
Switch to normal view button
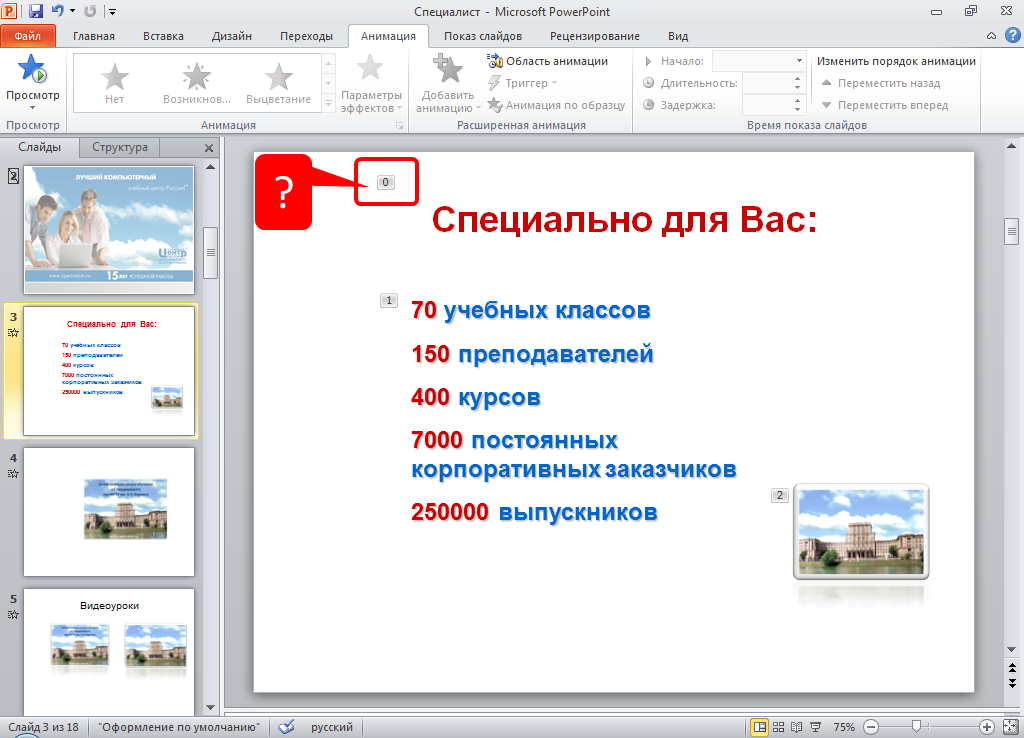pyautogui.click(x=760, y=727)
